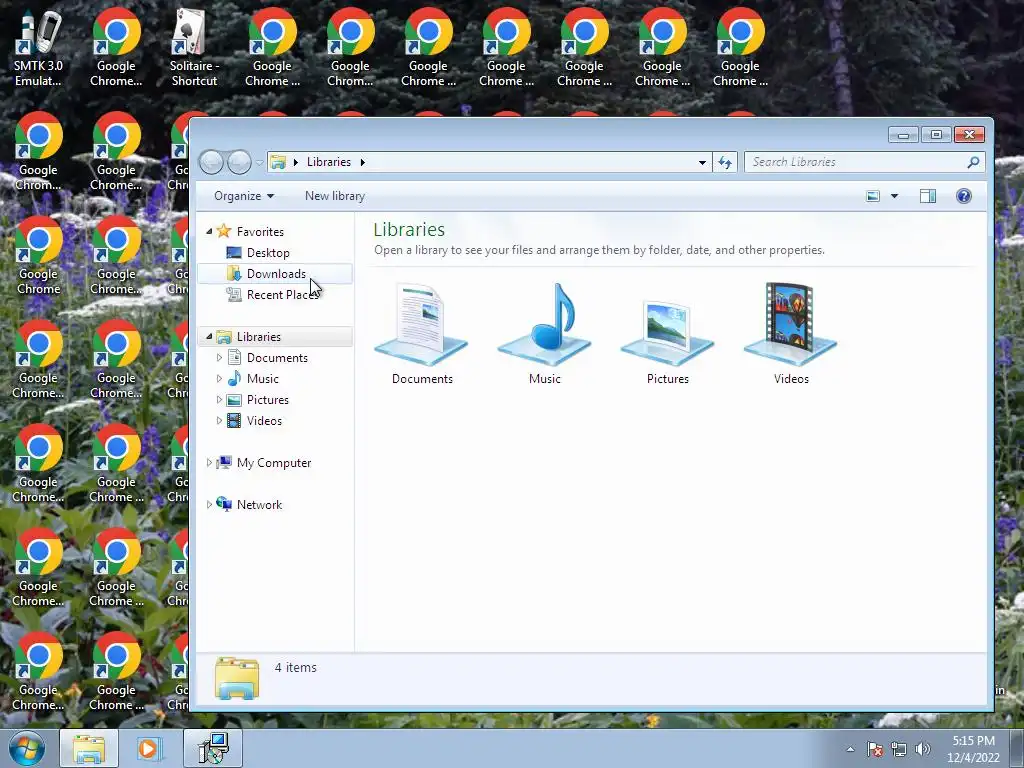Select the SMTK 3.0 Emulator desktop icon

tap(38, 48)
